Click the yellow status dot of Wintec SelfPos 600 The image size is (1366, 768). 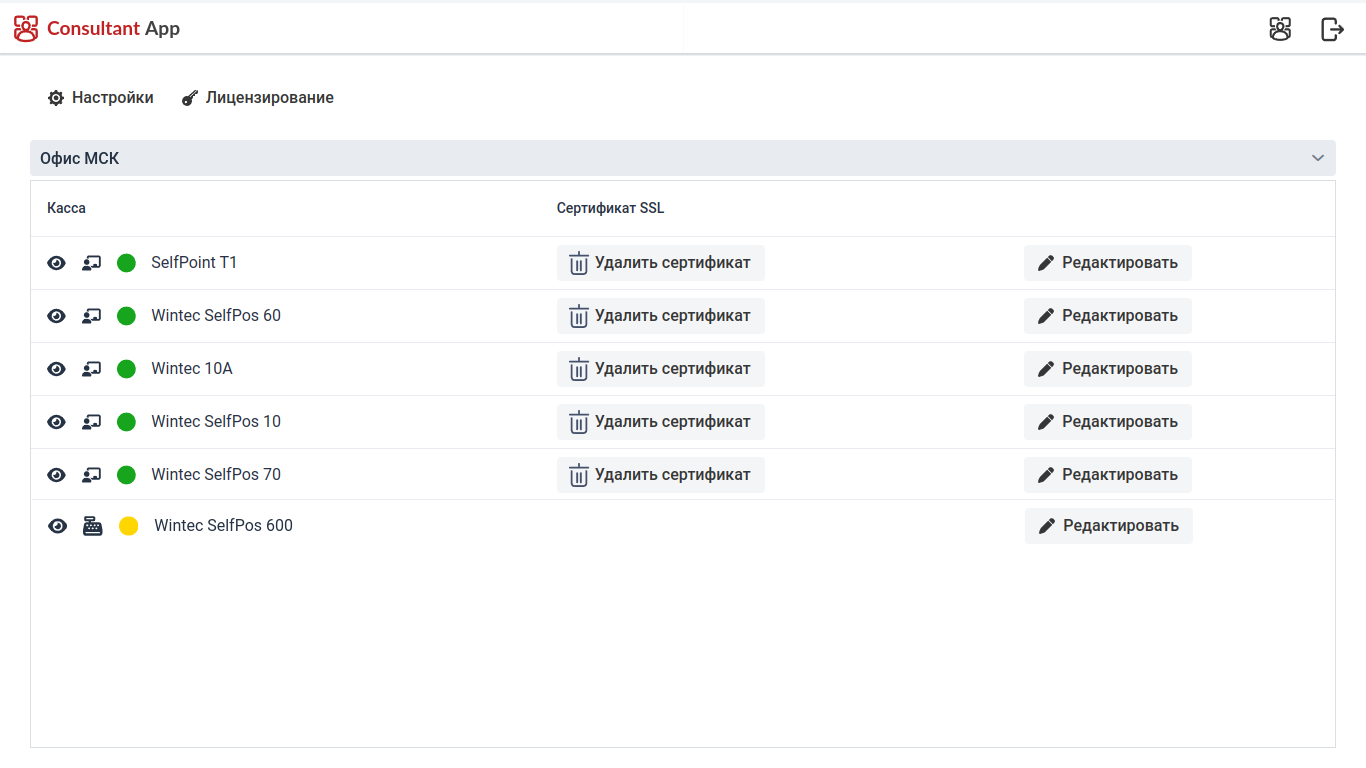[128, 526]
